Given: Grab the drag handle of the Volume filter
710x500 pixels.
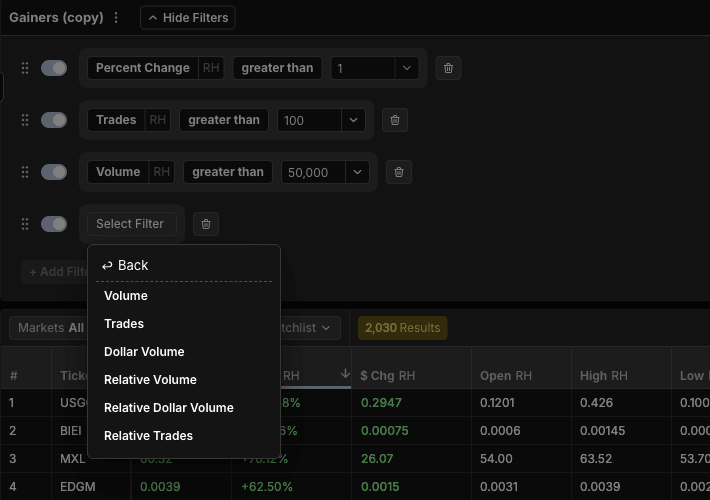Looking at the screenshot, I should (x=25, y=172).
